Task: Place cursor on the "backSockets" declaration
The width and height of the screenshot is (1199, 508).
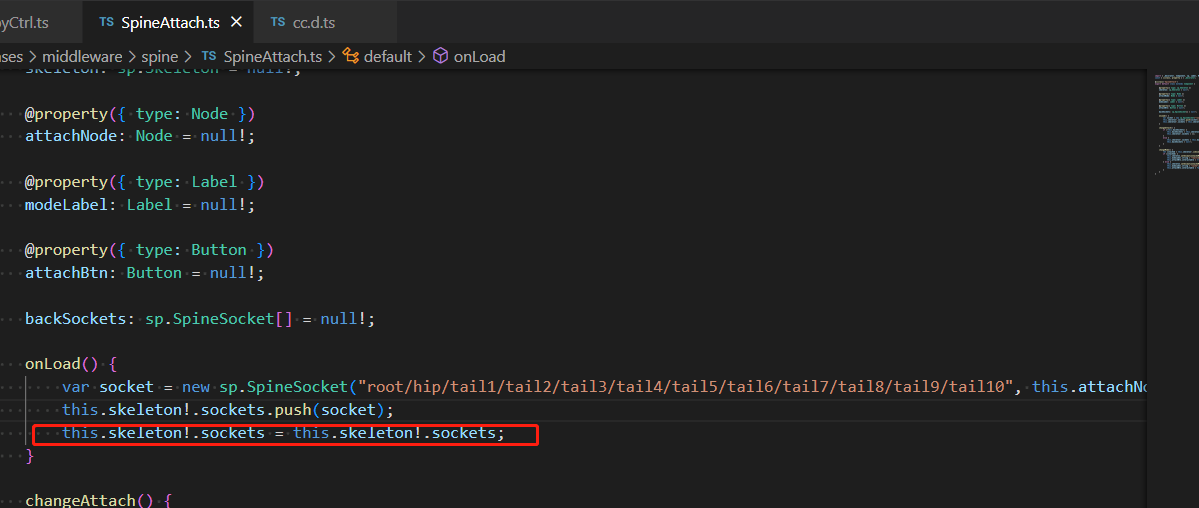Action: (68, 319)
